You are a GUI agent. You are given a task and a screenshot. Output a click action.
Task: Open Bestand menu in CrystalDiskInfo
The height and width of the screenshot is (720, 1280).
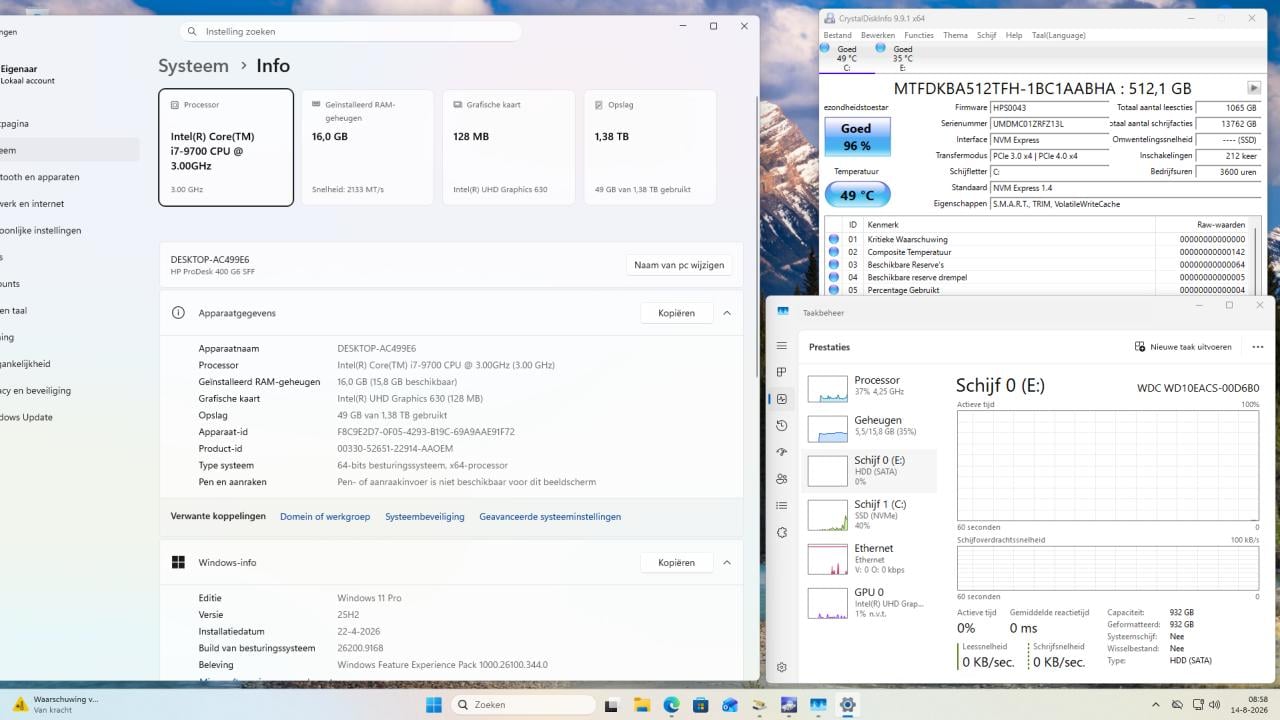point(837,35)
